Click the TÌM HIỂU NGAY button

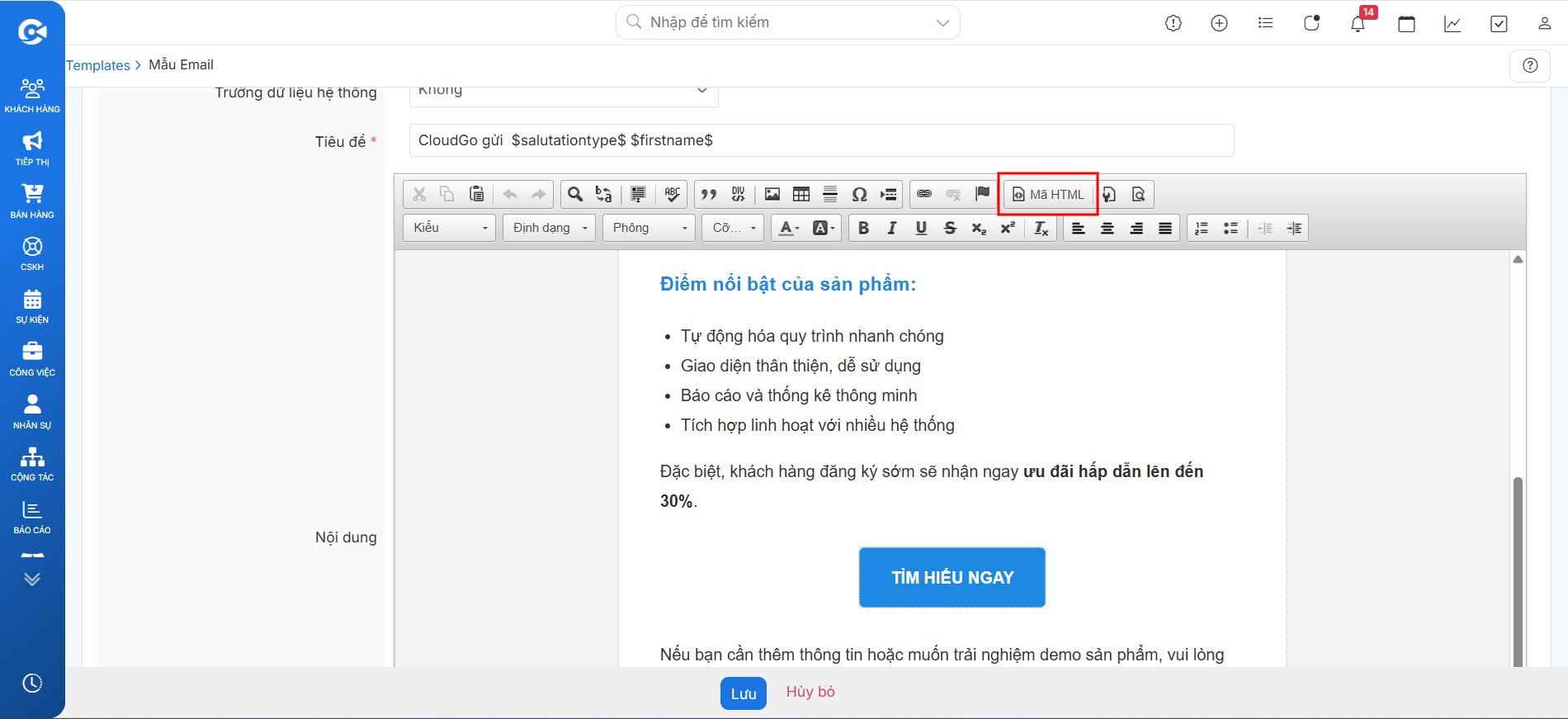952,577
